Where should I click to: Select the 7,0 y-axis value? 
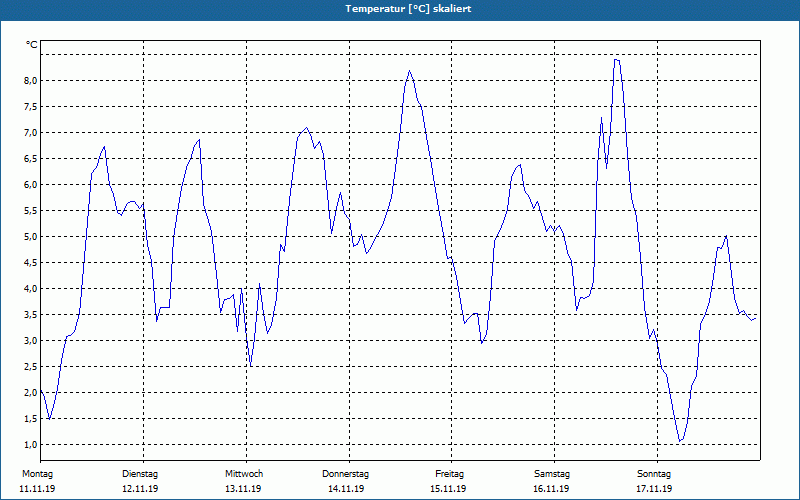click(31, 133)
